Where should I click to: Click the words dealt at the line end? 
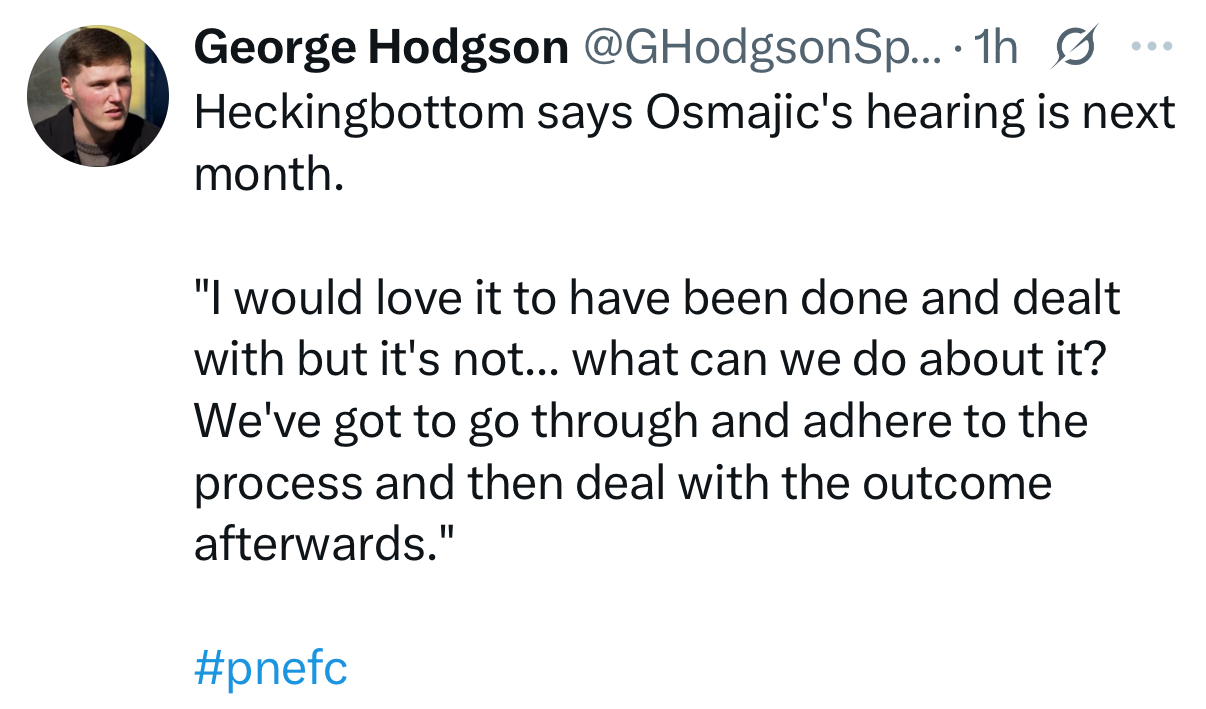tap(1068, 299)
